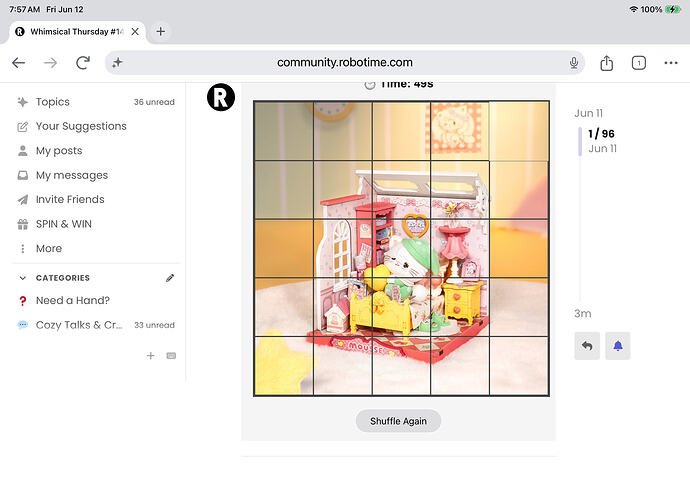Click the Jun 11 date at timeline top
Viewport: 690px width, 479px height.
[x=588, y=113]
